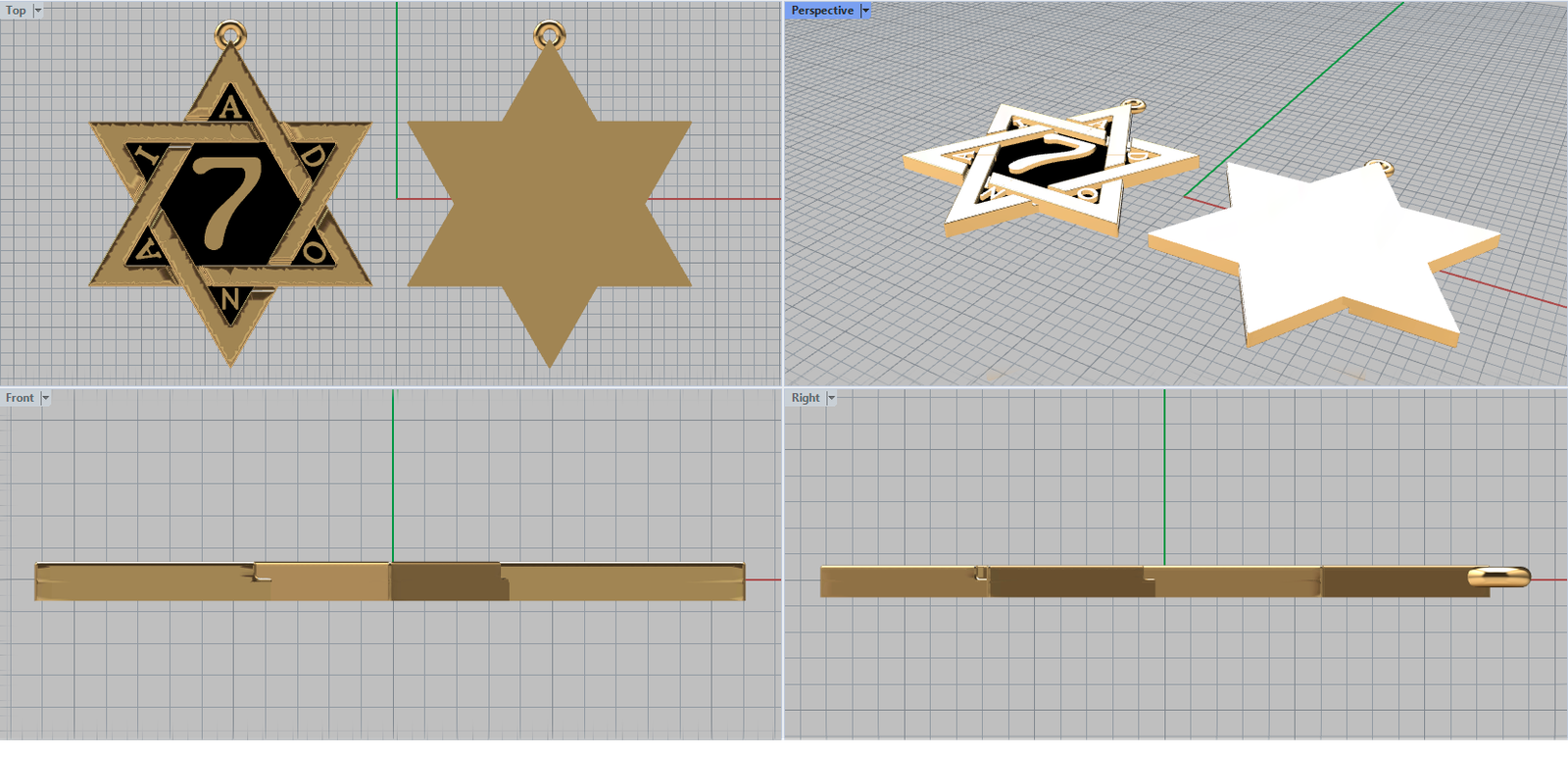Open the Top viewport dropdown arrow
This screenshot has width=1568, height=757.
[x=38, y=11]
